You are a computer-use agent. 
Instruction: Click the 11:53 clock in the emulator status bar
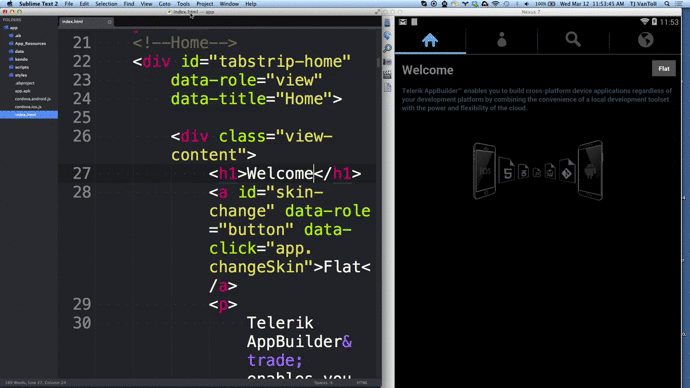click(x=669, y=22)
